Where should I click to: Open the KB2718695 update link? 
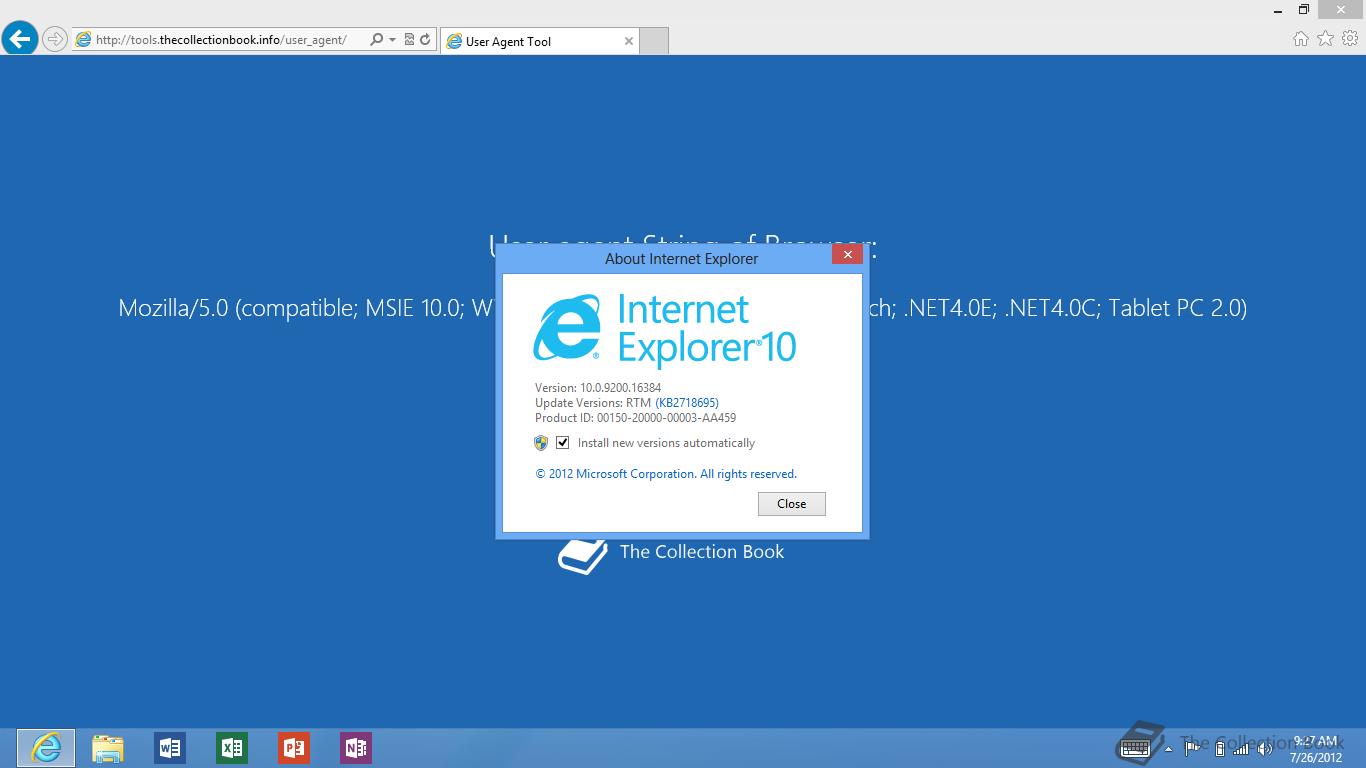[687, 403]
